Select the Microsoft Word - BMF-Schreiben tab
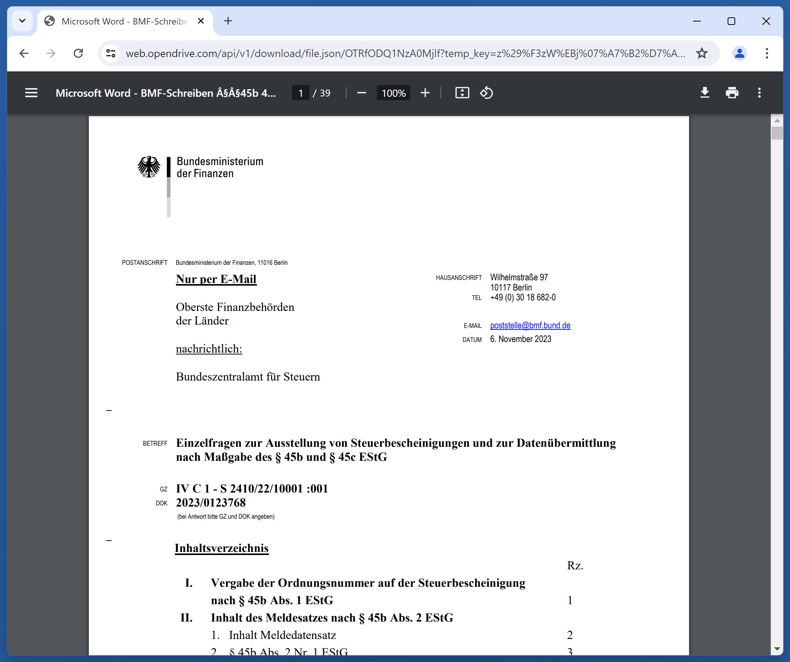790x662 pixels. (x=123, y=21)
